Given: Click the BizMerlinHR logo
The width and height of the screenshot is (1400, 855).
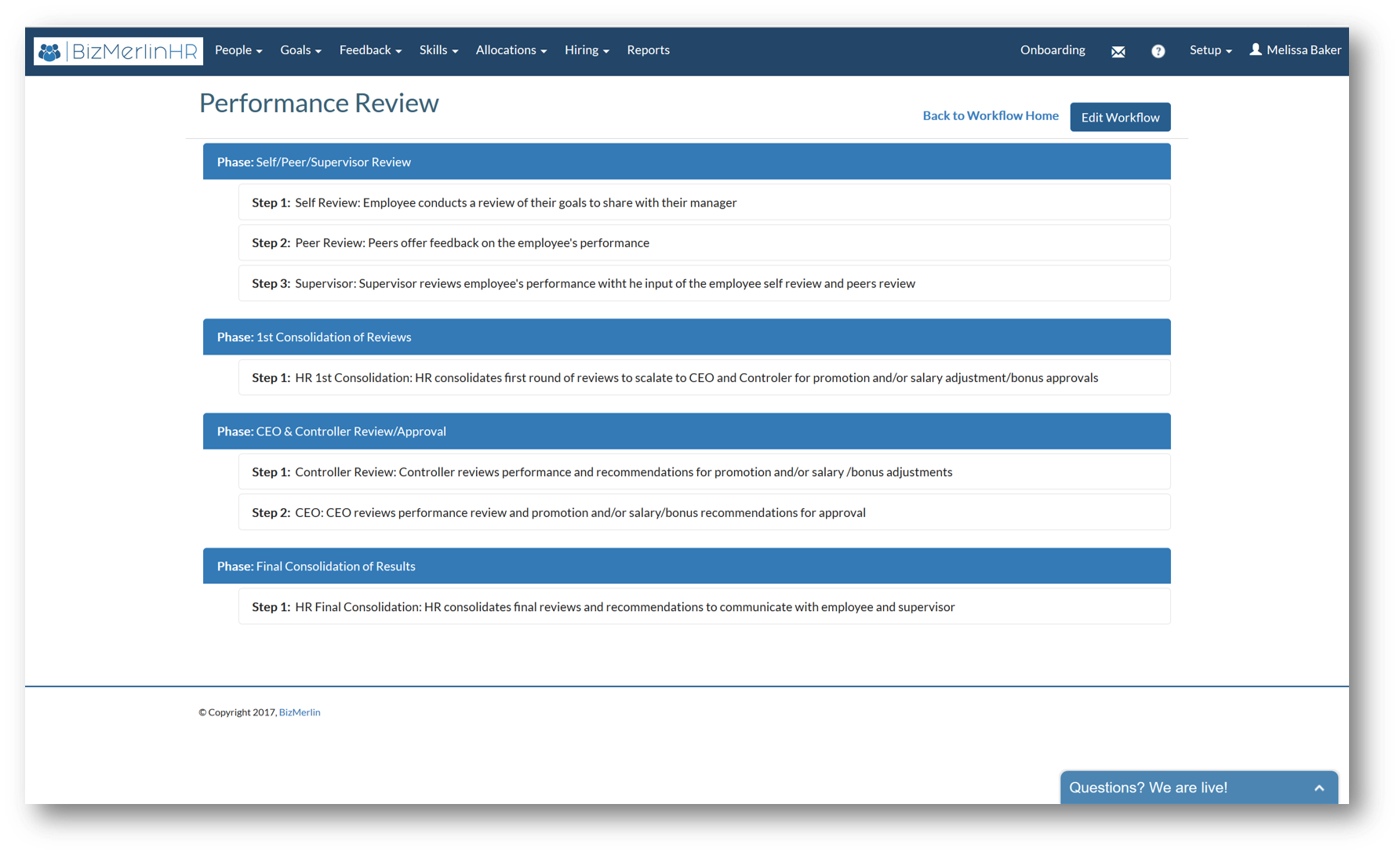Looking at the screenshot, I should click(118, 51).
